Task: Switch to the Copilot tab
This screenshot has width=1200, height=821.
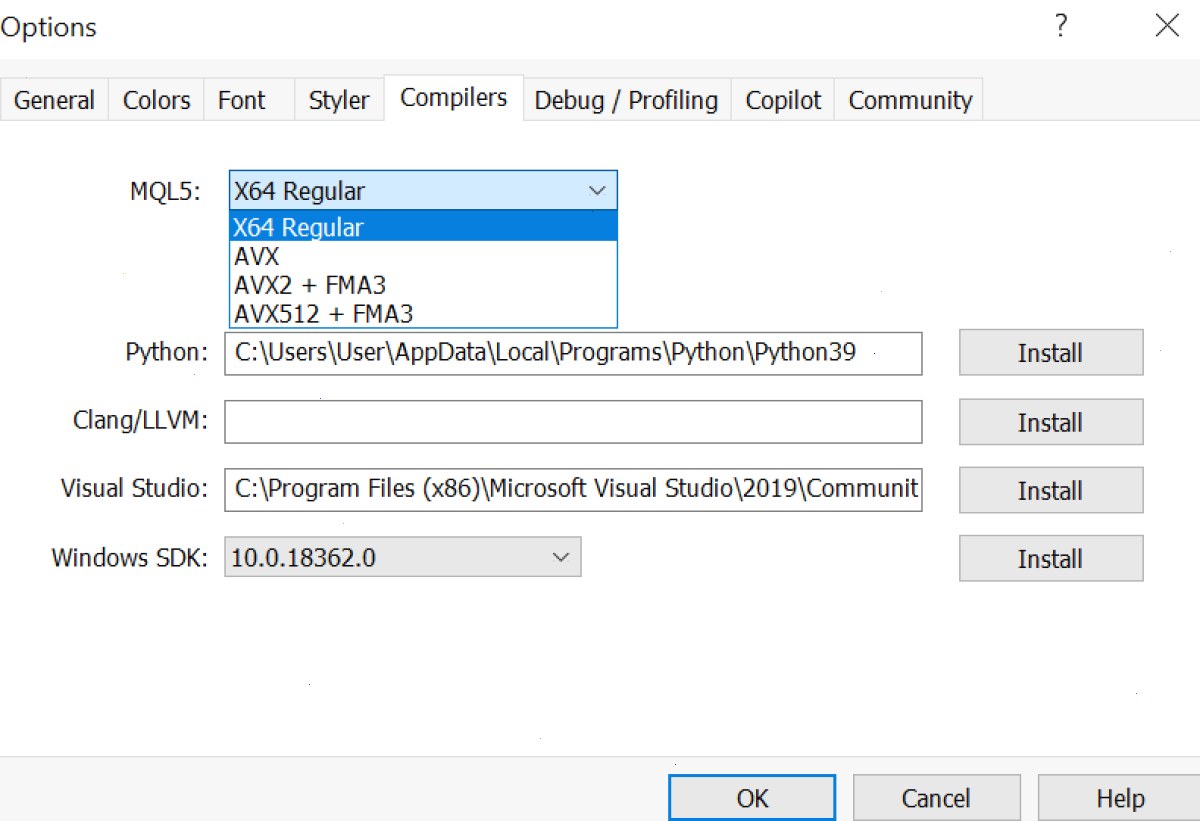Action: tap(784, 100)
